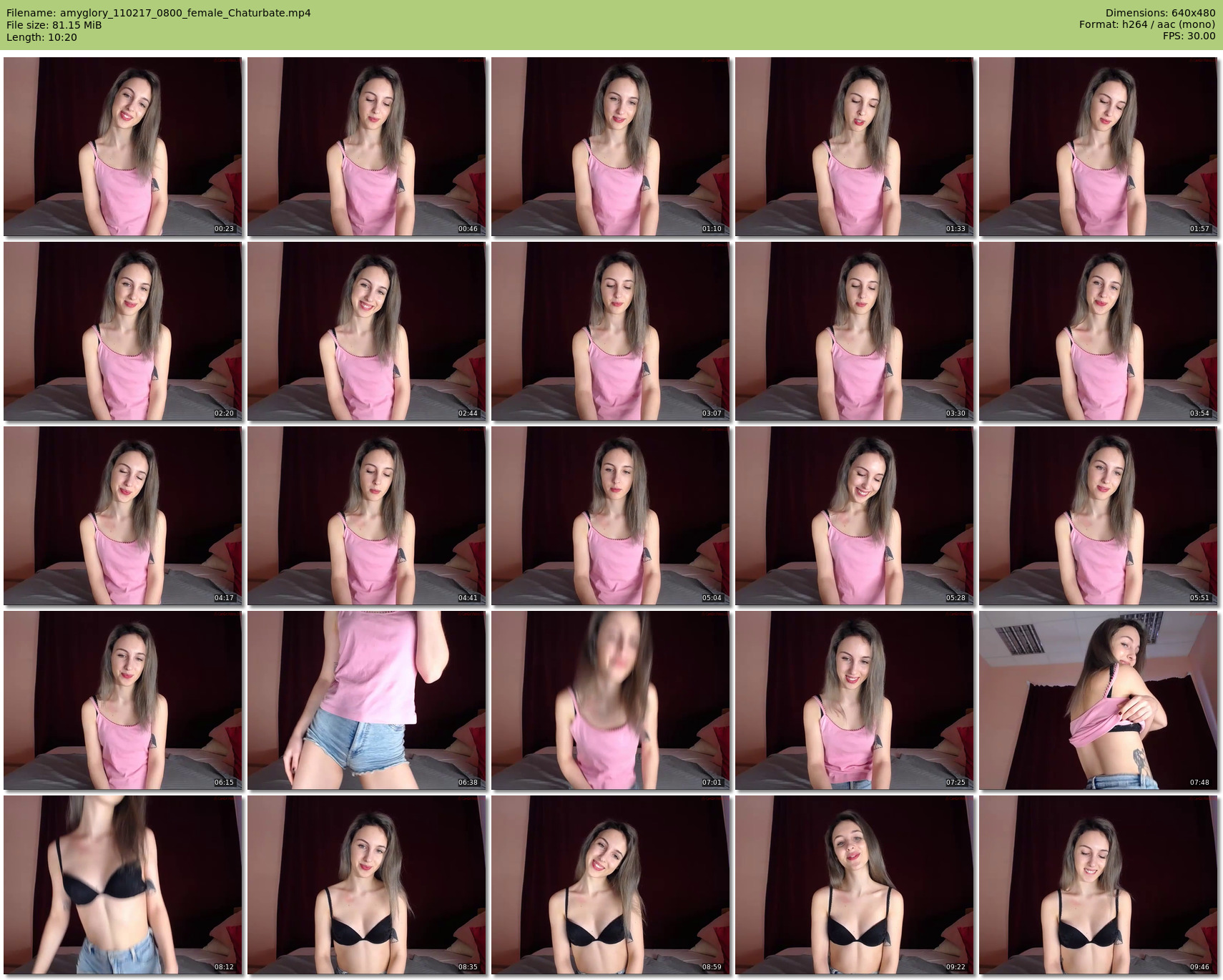Click the frame timestamped 06:15
The width and height of the screenshot is (1223, 980).
[122, 700]
